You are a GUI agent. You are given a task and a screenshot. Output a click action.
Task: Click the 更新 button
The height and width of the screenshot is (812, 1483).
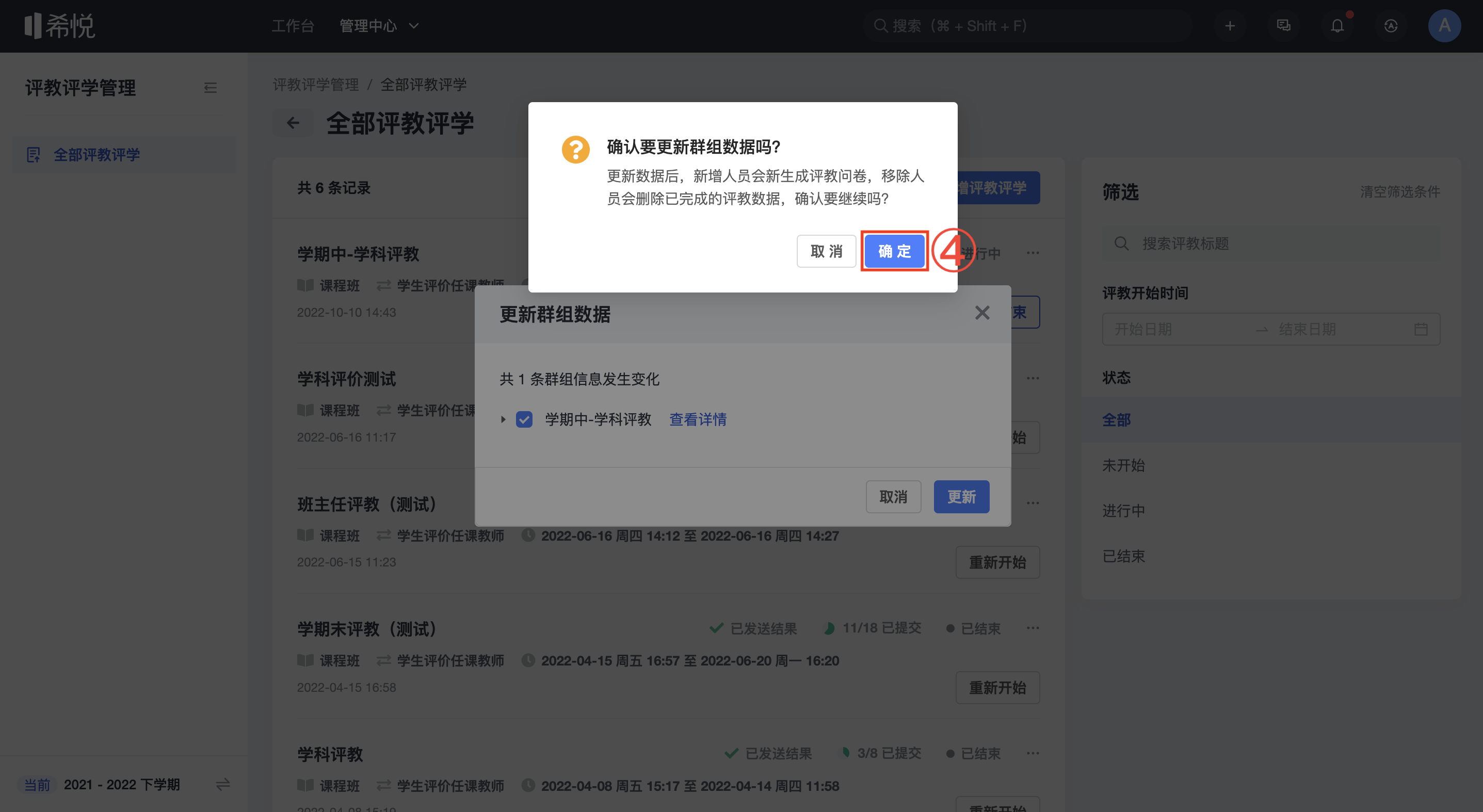[961, 496]
